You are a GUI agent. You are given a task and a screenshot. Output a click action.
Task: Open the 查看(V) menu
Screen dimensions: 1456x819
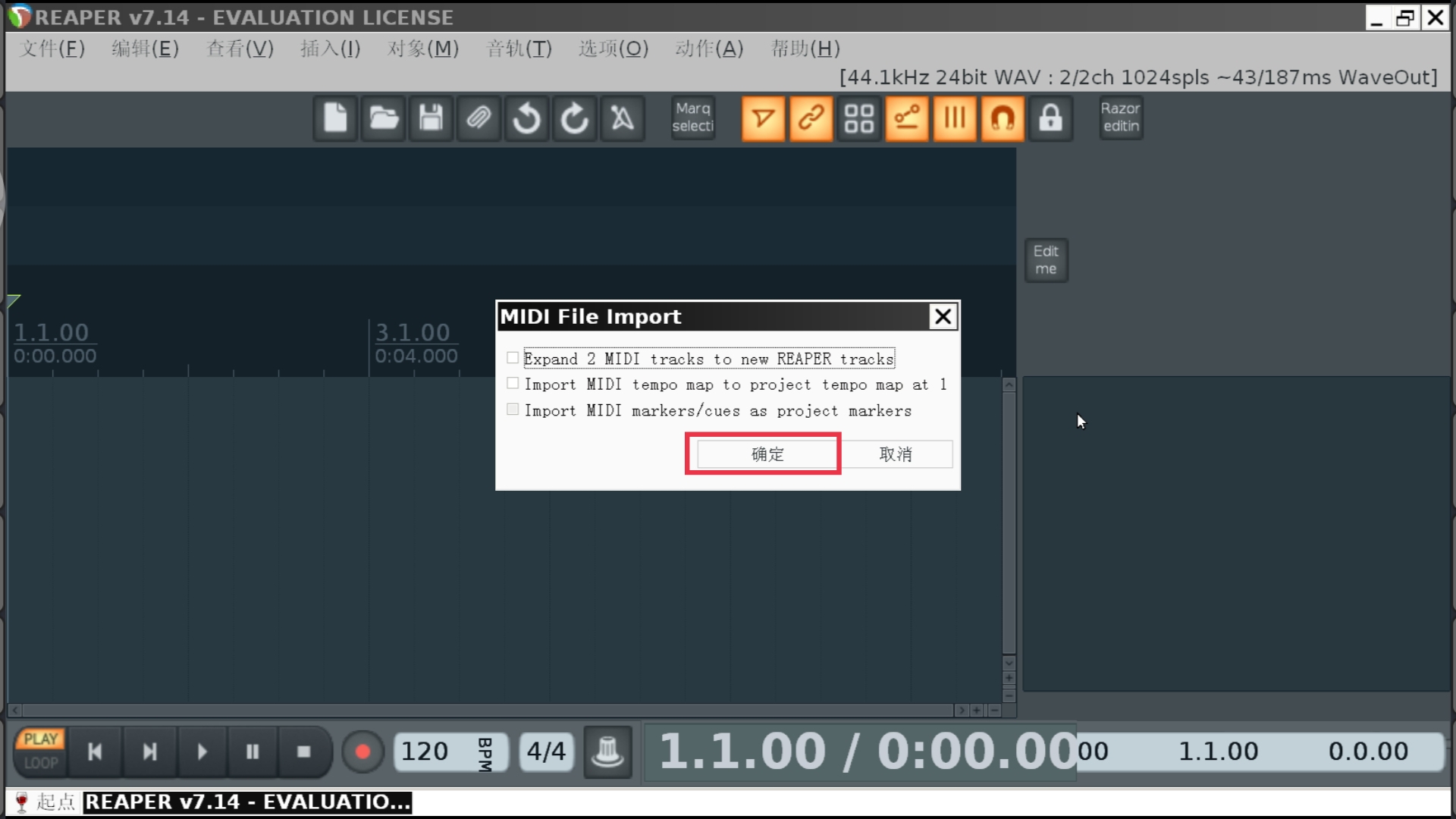[x=240, y=49]
